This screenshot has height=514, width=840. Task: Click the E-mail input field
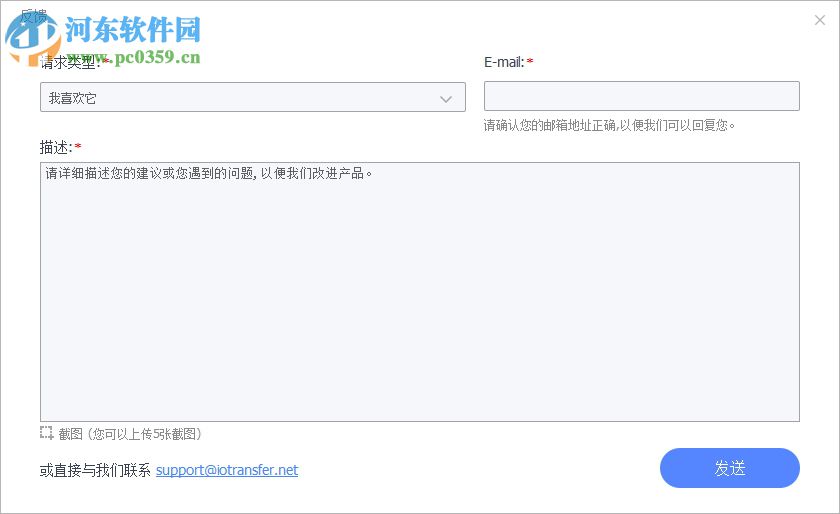coord(641,96)
